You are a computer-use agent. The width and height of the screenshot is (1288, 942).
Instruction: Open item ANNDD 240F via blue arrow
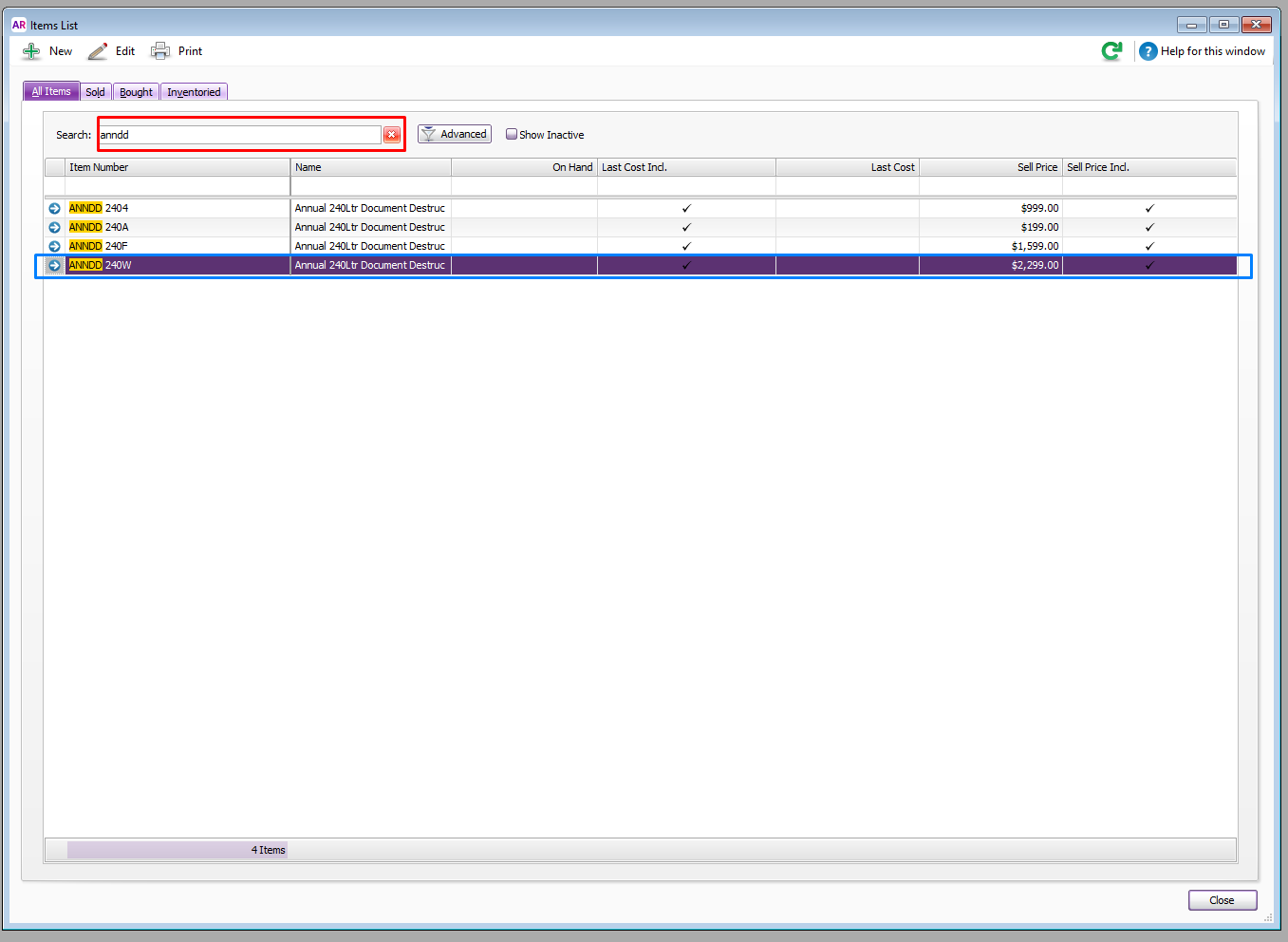click(x=54, y=246)
